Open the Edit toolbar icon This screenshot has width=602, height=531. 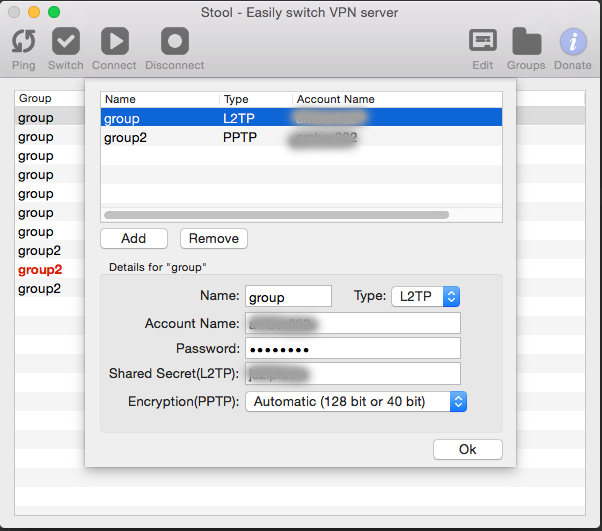coord(483,40)
